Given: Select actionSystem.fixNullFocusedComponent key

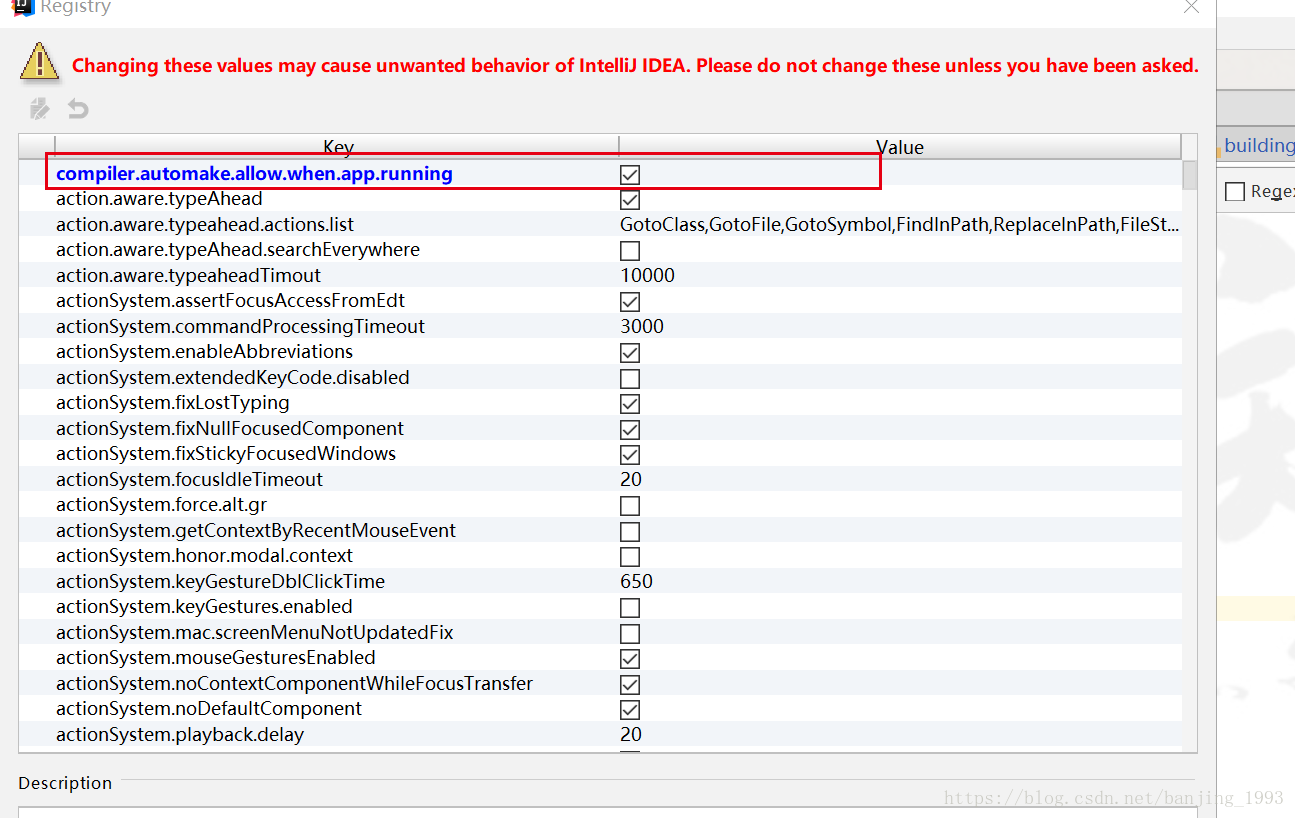Looking at the screenshot, I should (x=230, y=429).
